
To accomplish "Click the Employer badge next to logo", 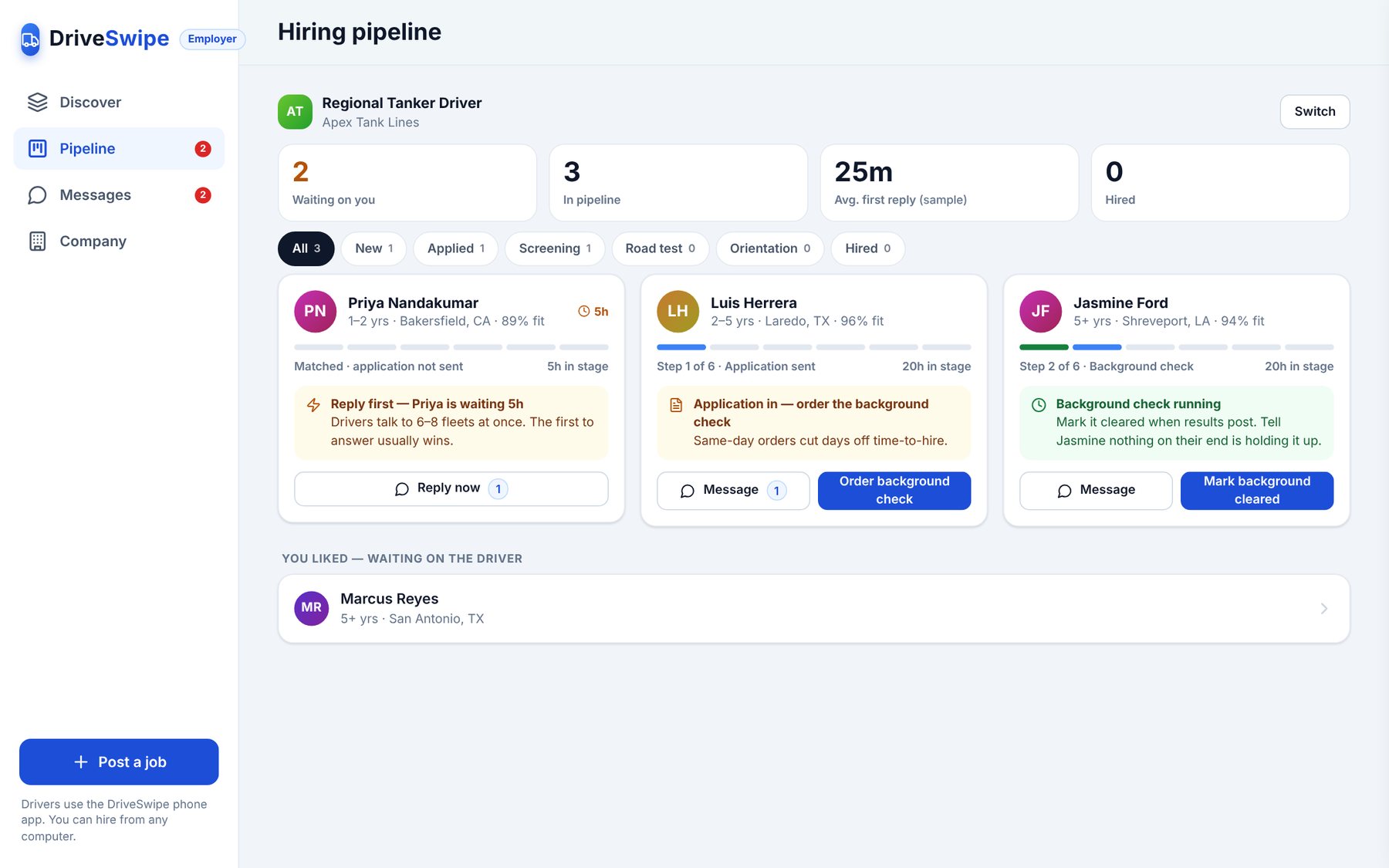I will point(212,39).
